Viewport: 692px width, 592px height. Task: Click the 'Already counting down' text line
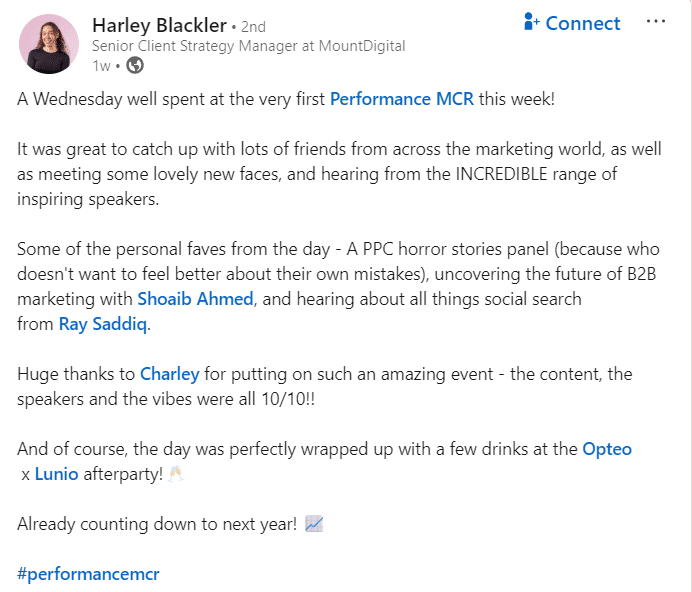[x=157, y=524]
